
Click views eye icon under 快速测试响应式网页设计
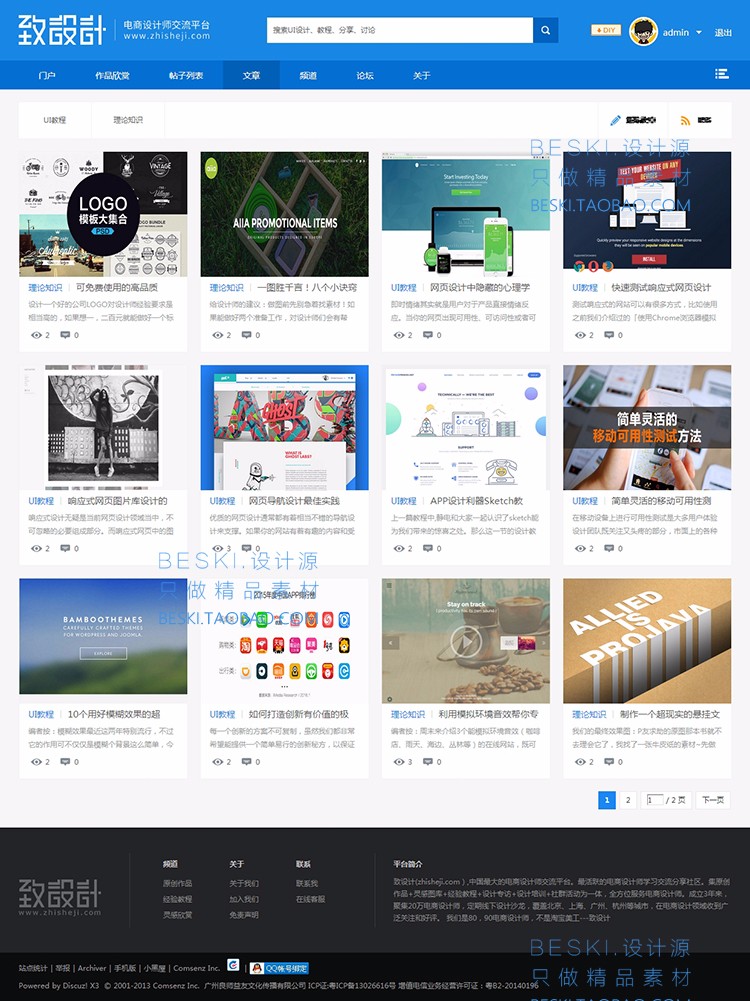coord(580,335)
